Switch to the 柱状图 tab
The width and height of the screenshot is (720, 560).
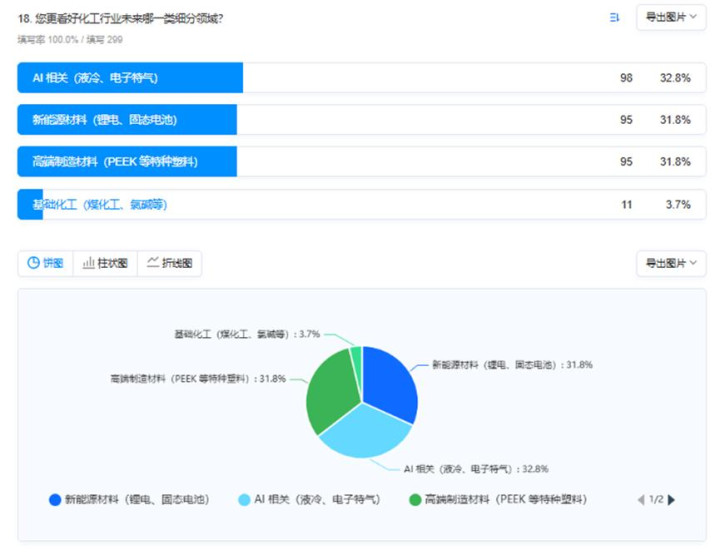[x=105, y=263]
